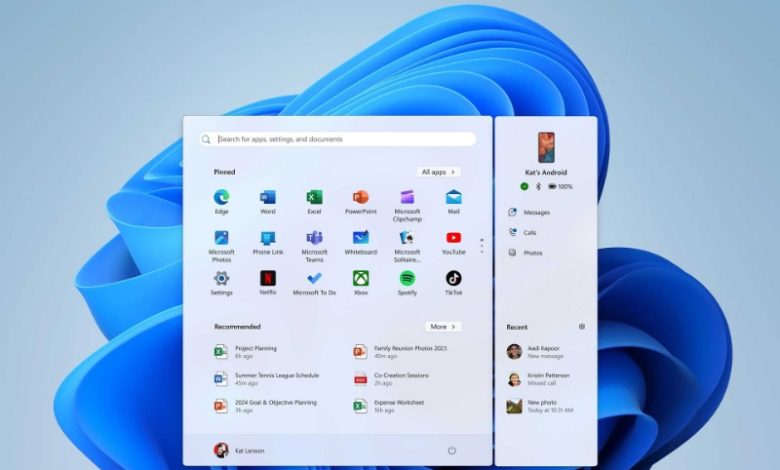Open Family Reunion Photos 2023 file
Screen dimensions: 780x470
tap(400, 352)
